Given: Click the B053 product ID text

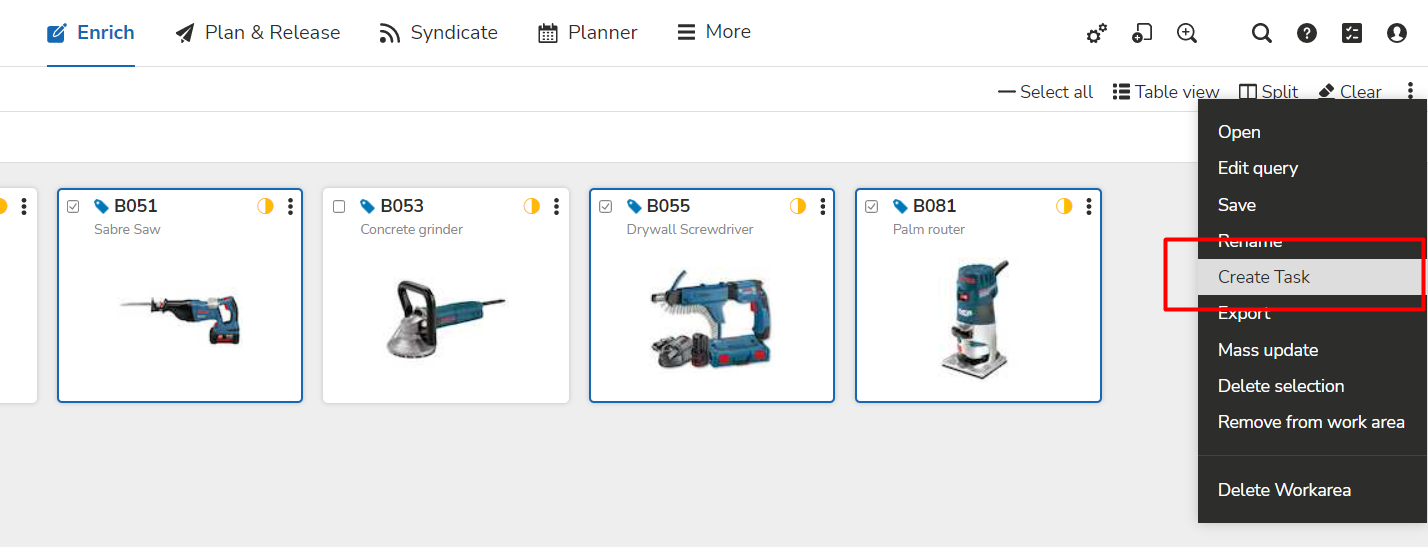Looking at the screenshot, I should pos(402,206).
